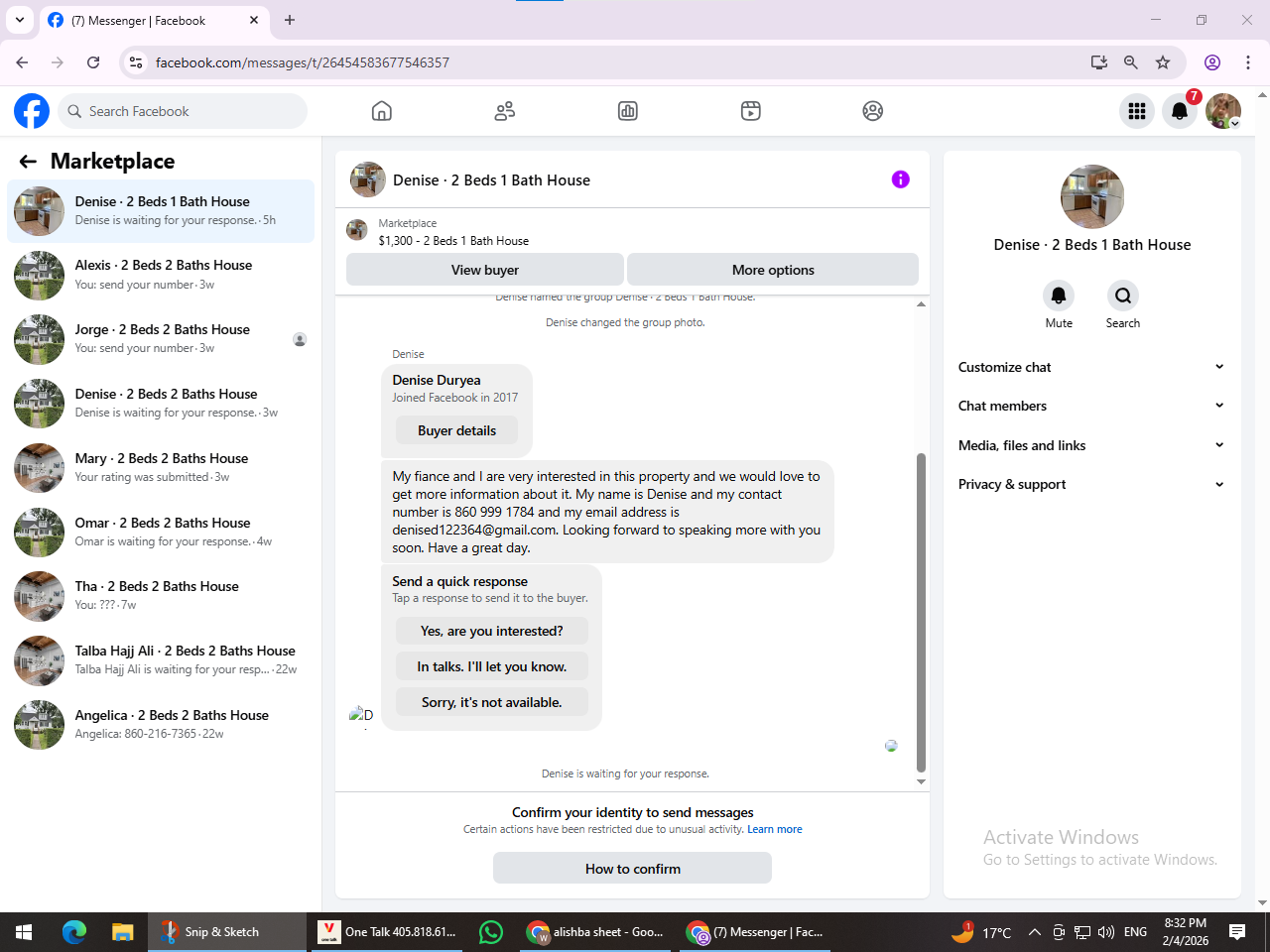Search in conversation magnifier icon
This screenshot has height=952, width=1270.
(x=1123, y=296)
